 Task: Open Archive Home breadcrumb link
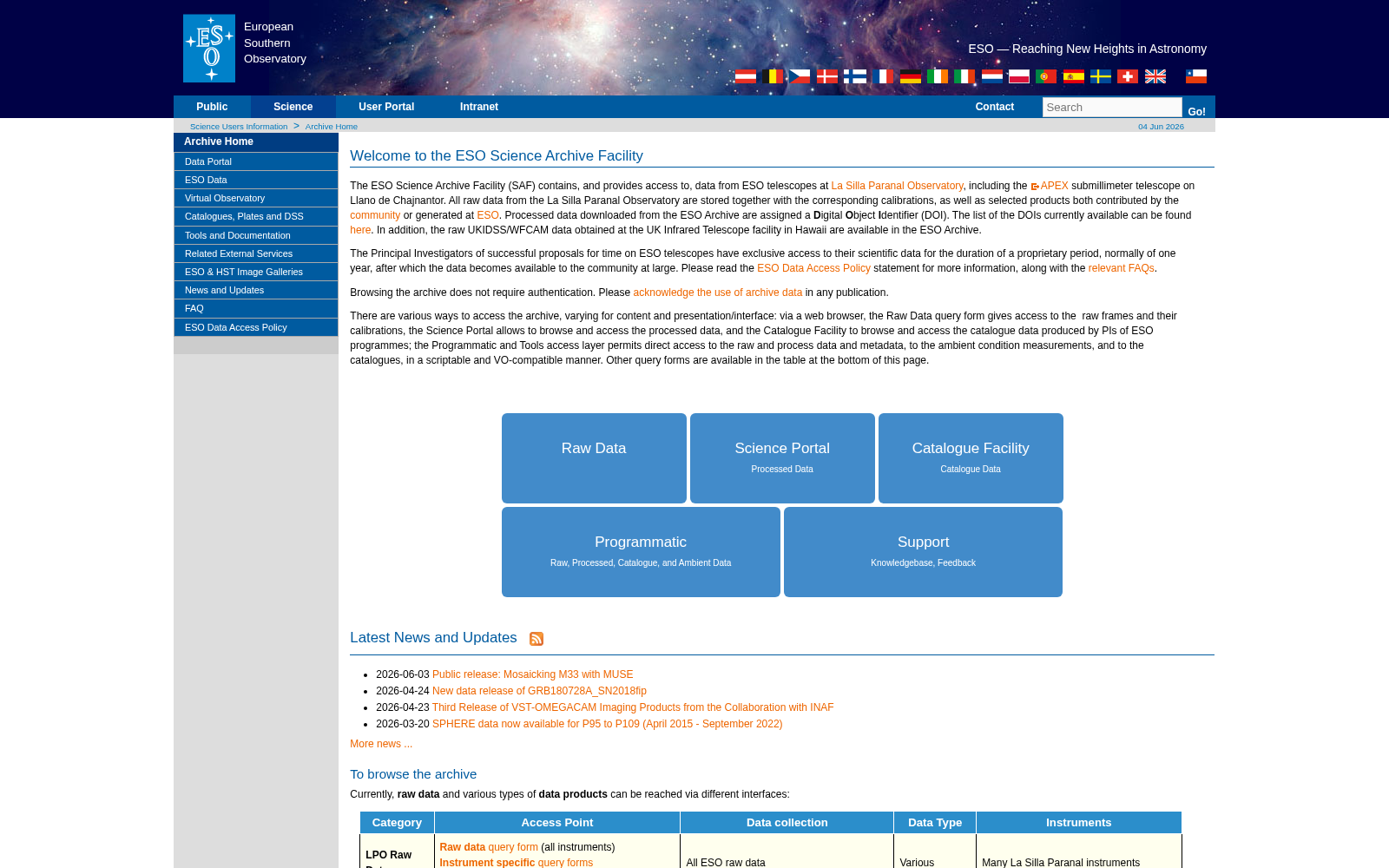(x=332, y=127)
